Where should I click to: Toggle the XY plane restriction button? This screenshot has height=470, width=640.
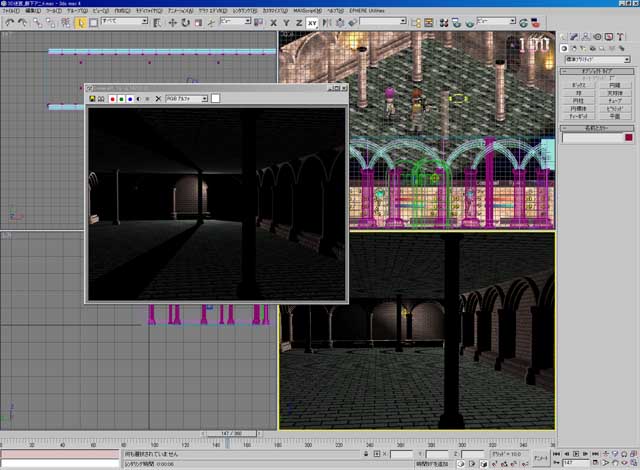[312, 23]
